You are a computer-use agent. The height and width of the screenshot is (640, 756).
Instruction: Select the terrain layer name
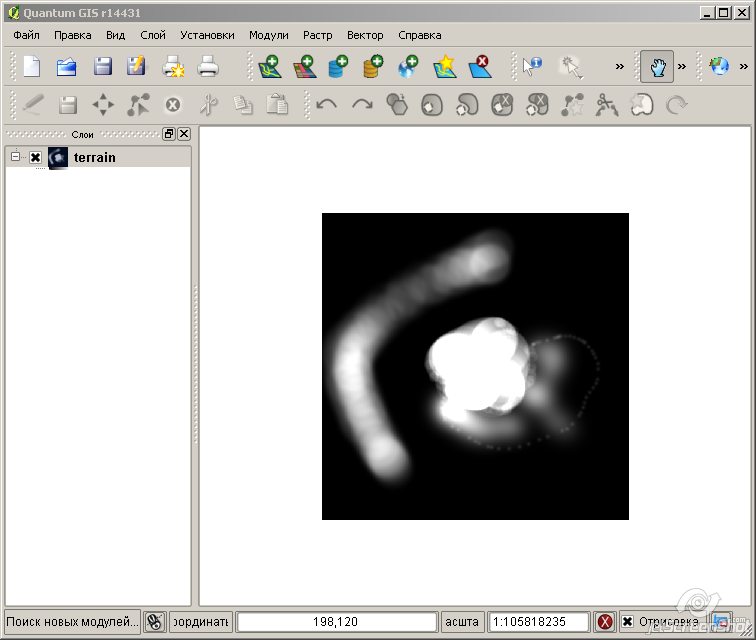click(94, 158)
